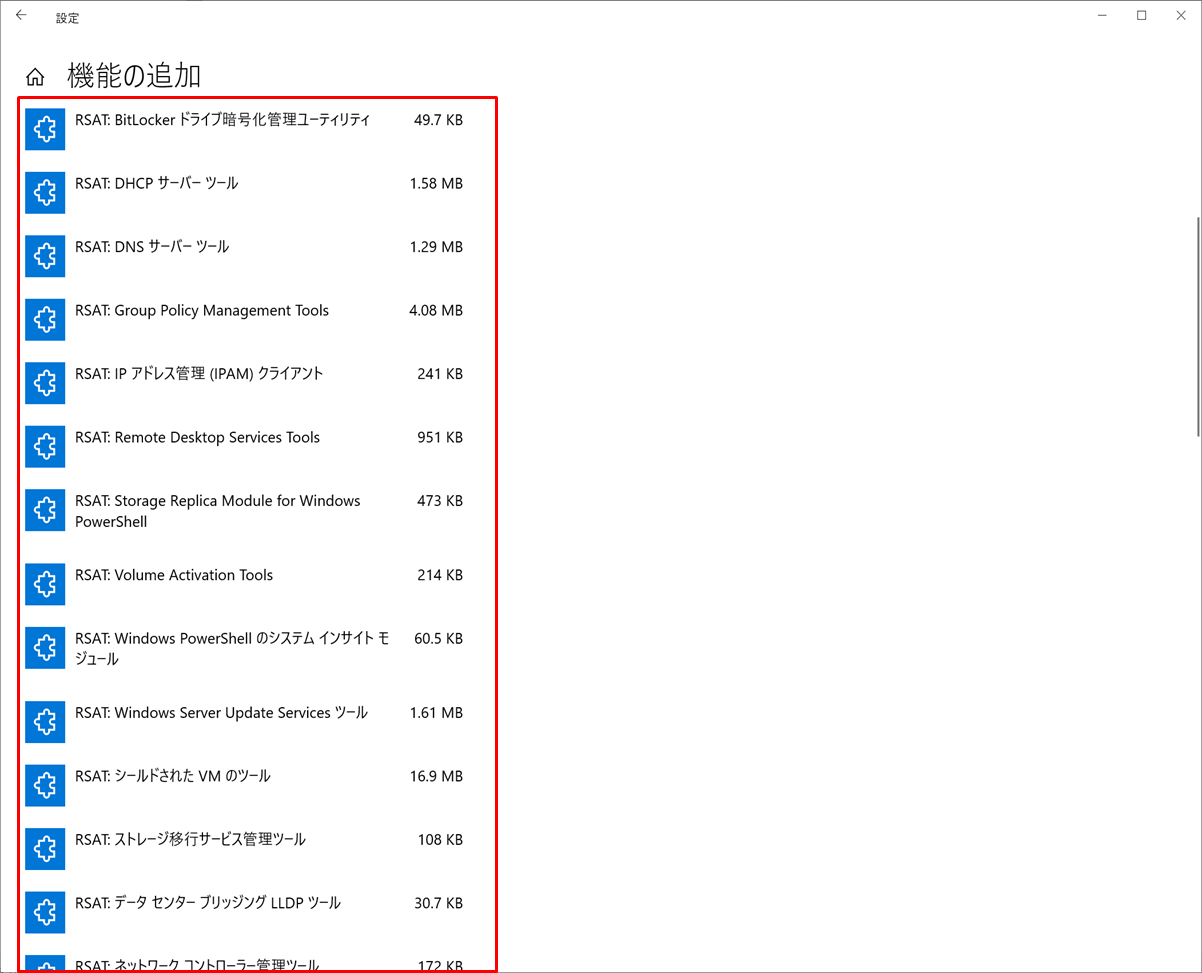Maximize the 設定 window

[1141, 16]
